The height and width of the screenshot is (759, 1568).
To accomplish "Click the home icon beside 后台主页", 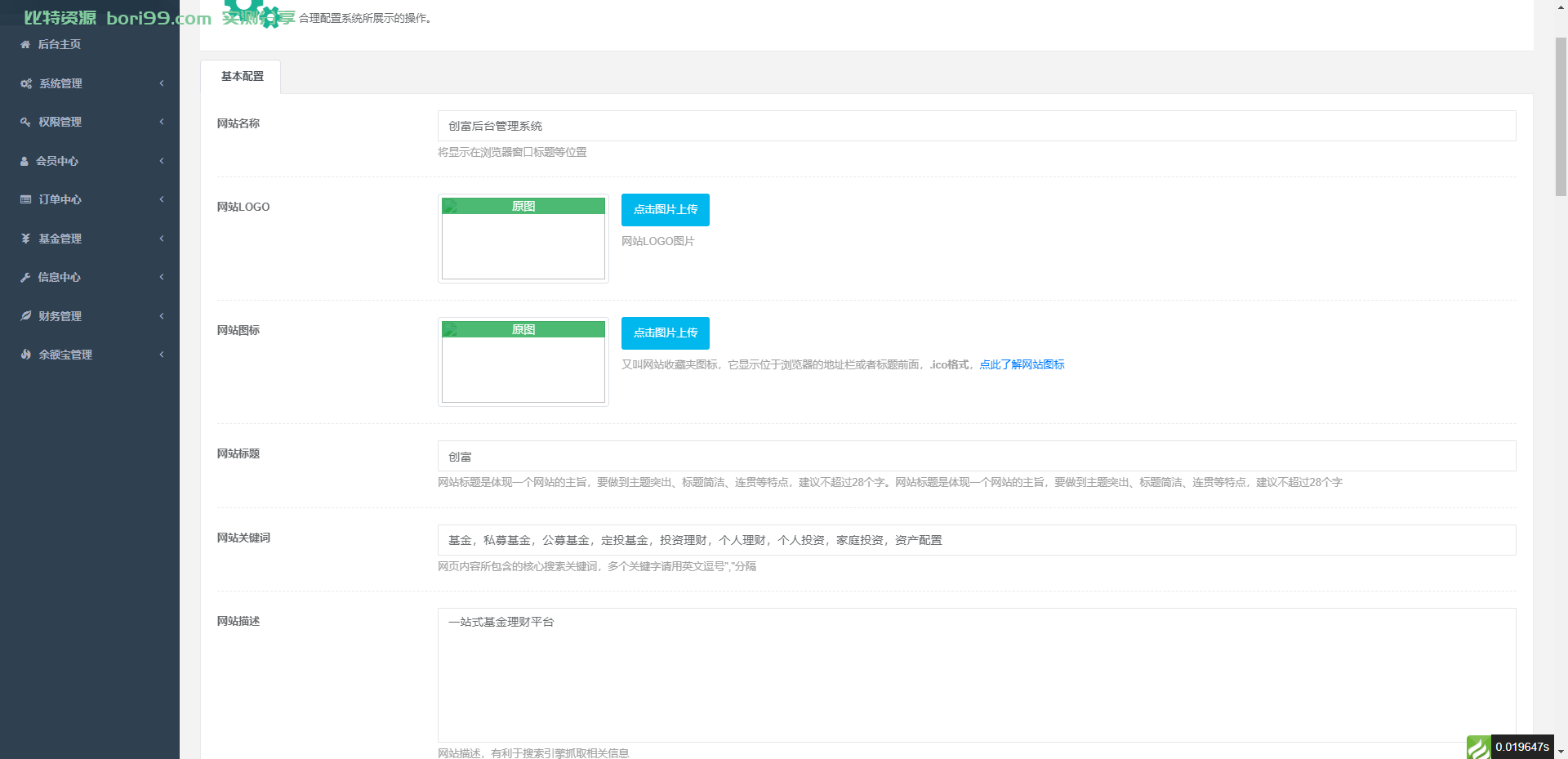I will pyautogui.click(x=25, y=44).
